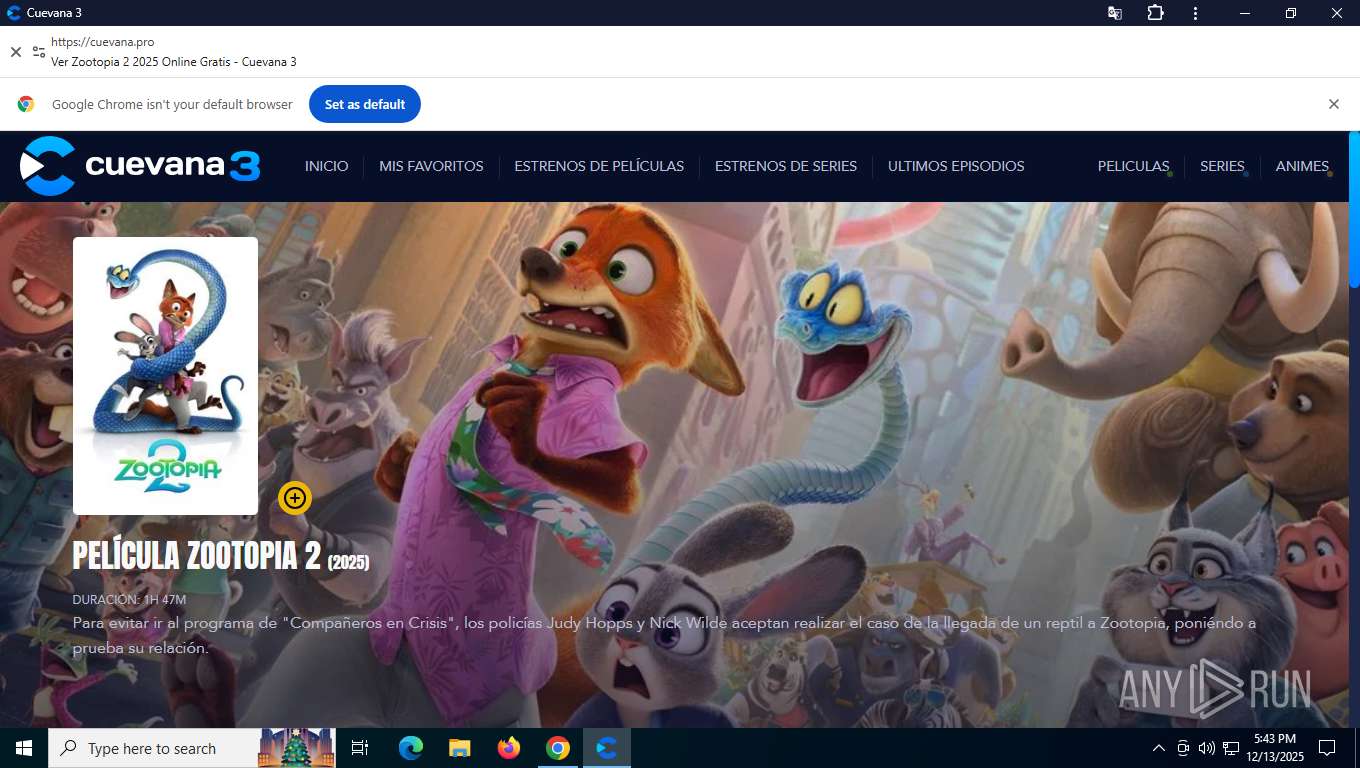
Task: Open the ANIMES category
Action: point(1302,166)
